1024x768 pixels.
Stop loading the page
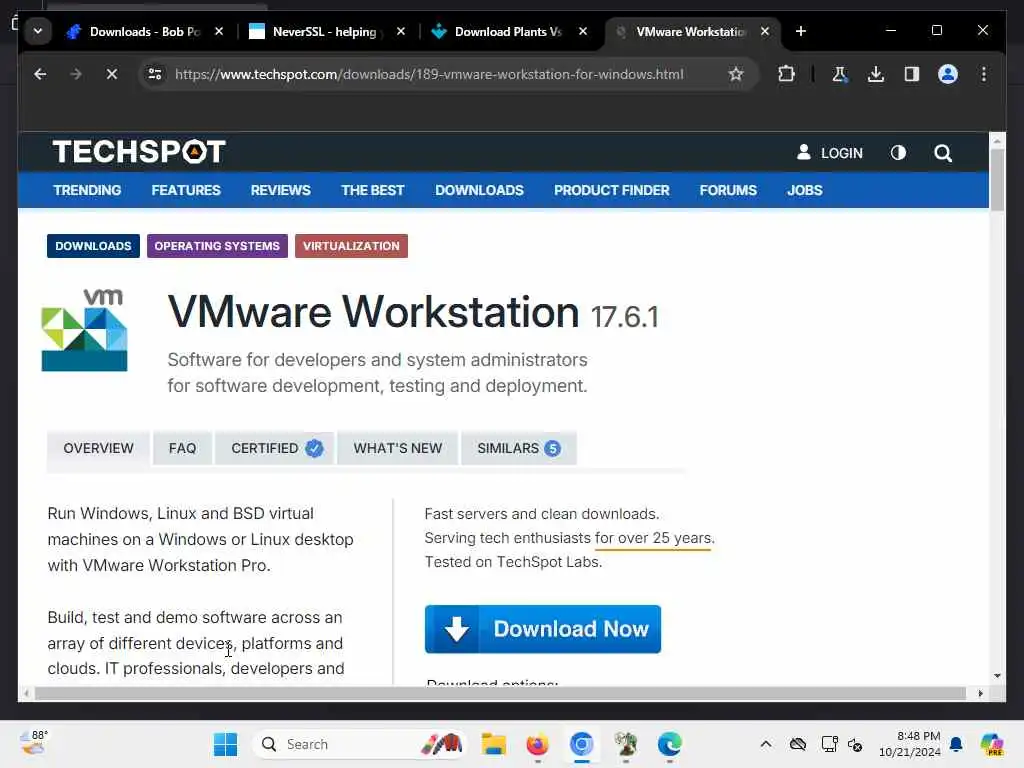coord(112,74)
